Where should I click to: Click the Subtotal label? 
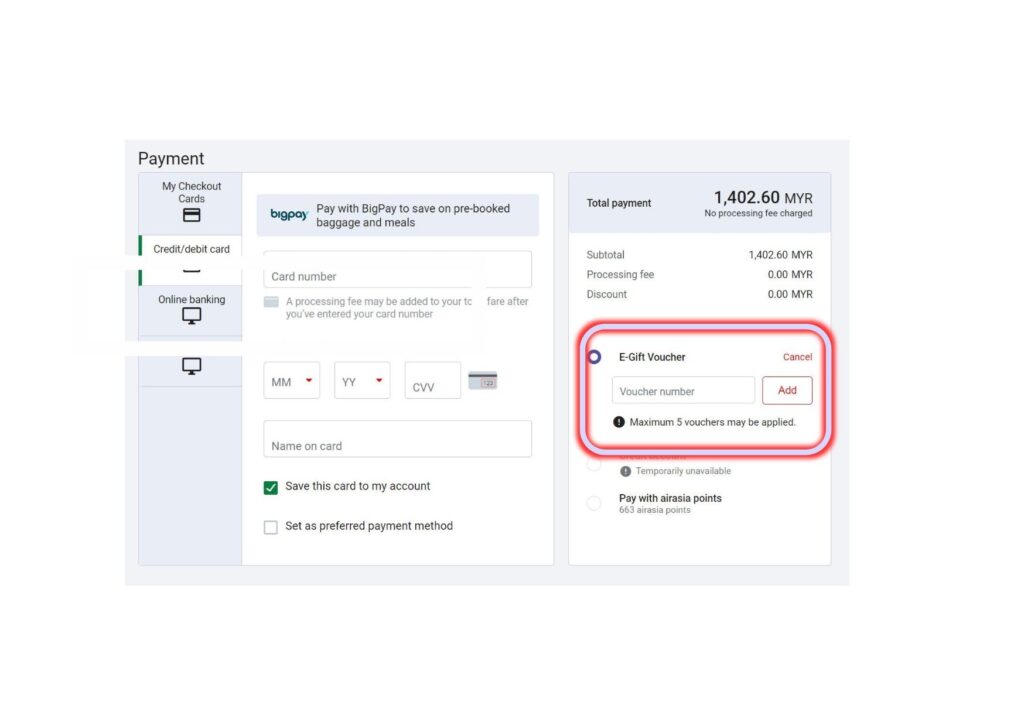pos(605,255)
